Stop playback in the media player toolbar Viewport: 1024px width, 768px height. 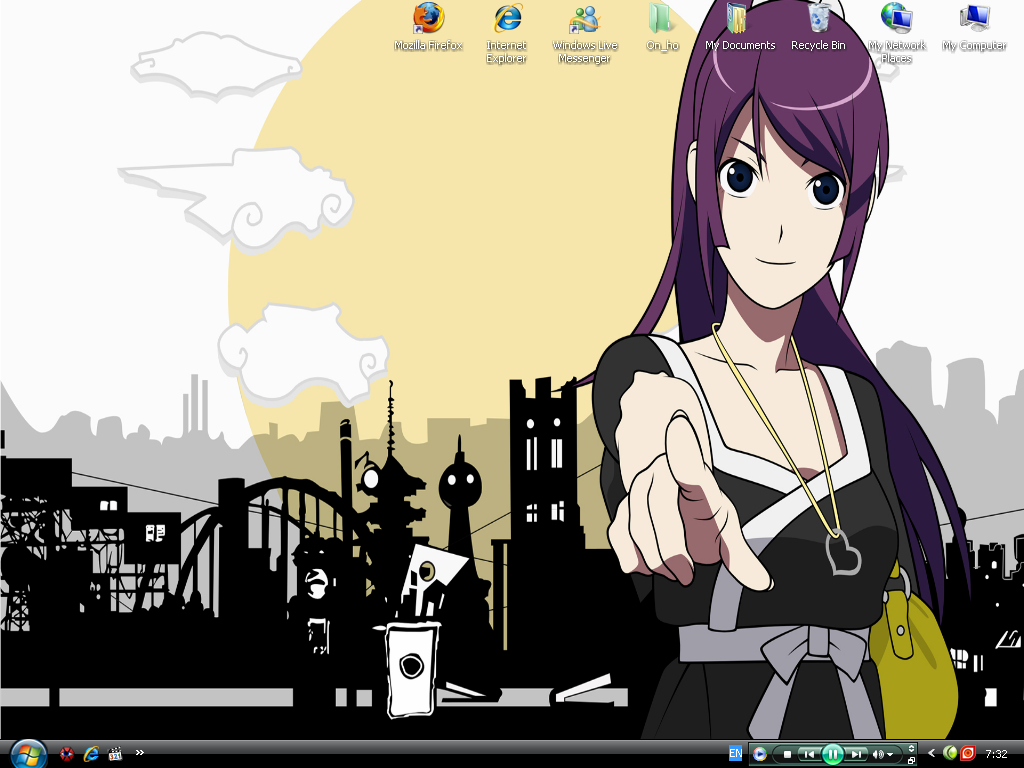tap(788, 754)
